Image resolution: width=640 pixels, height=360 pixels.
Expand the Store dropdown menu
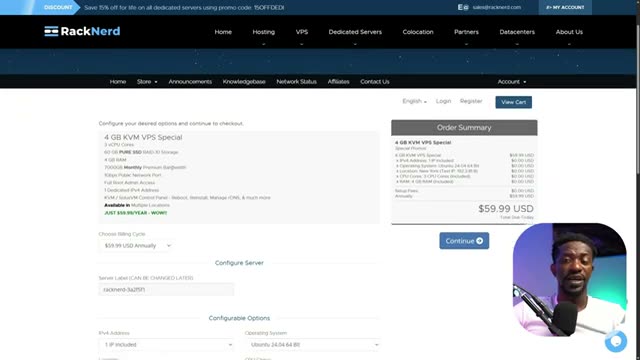click(x=147, y=82)
